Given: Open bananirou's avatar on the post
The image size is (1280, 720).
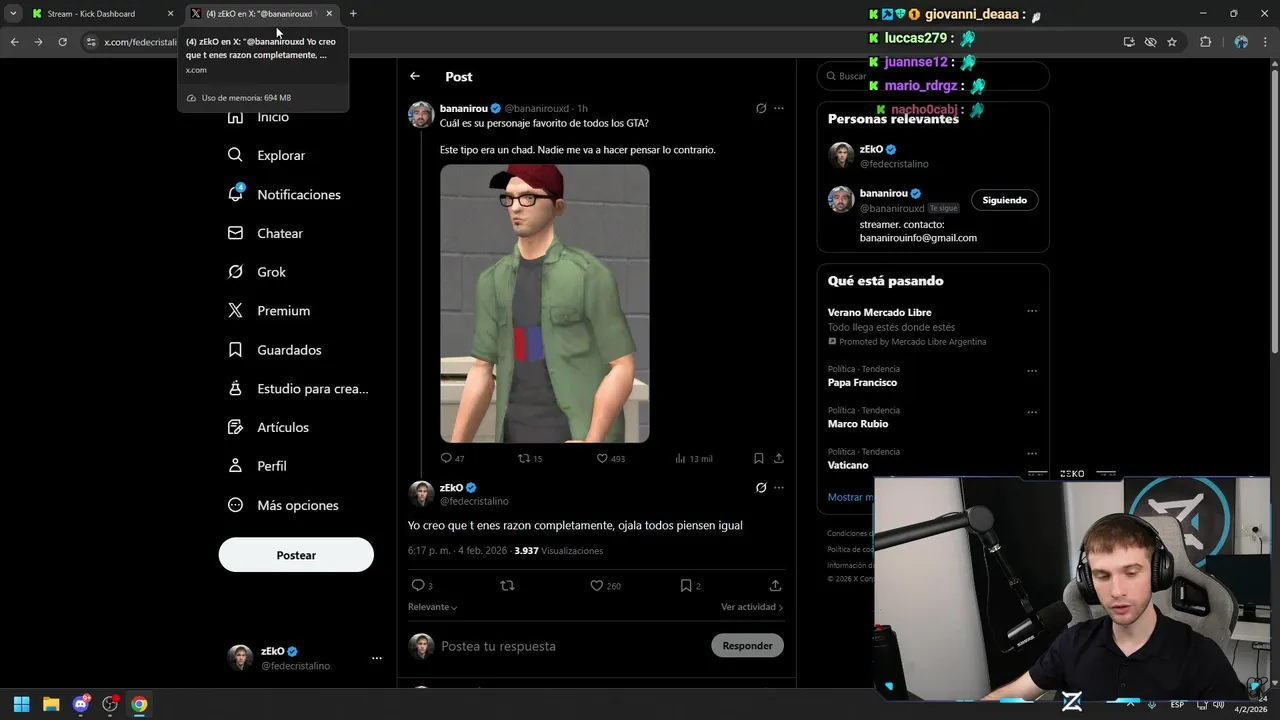Looking at the screenshot, I should 421,114.
